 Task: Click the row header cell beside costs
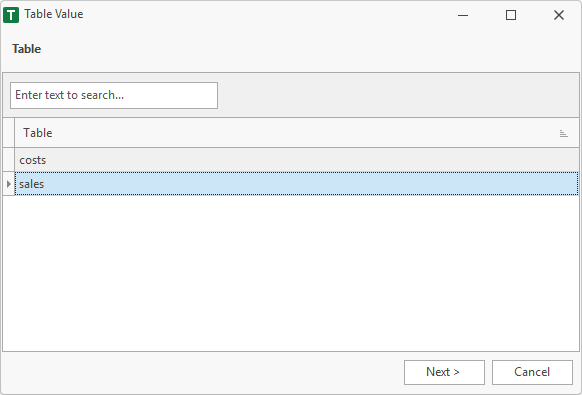[x=9, y=160]
